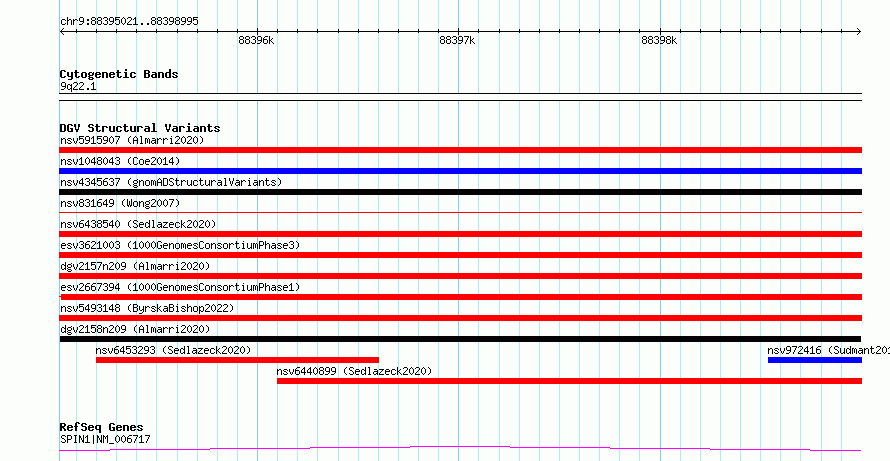Open nsv6438540 (Sedlazeck2020) label
Image resolution: width=890 pixels, height=461 pixels.
[138, 224]
